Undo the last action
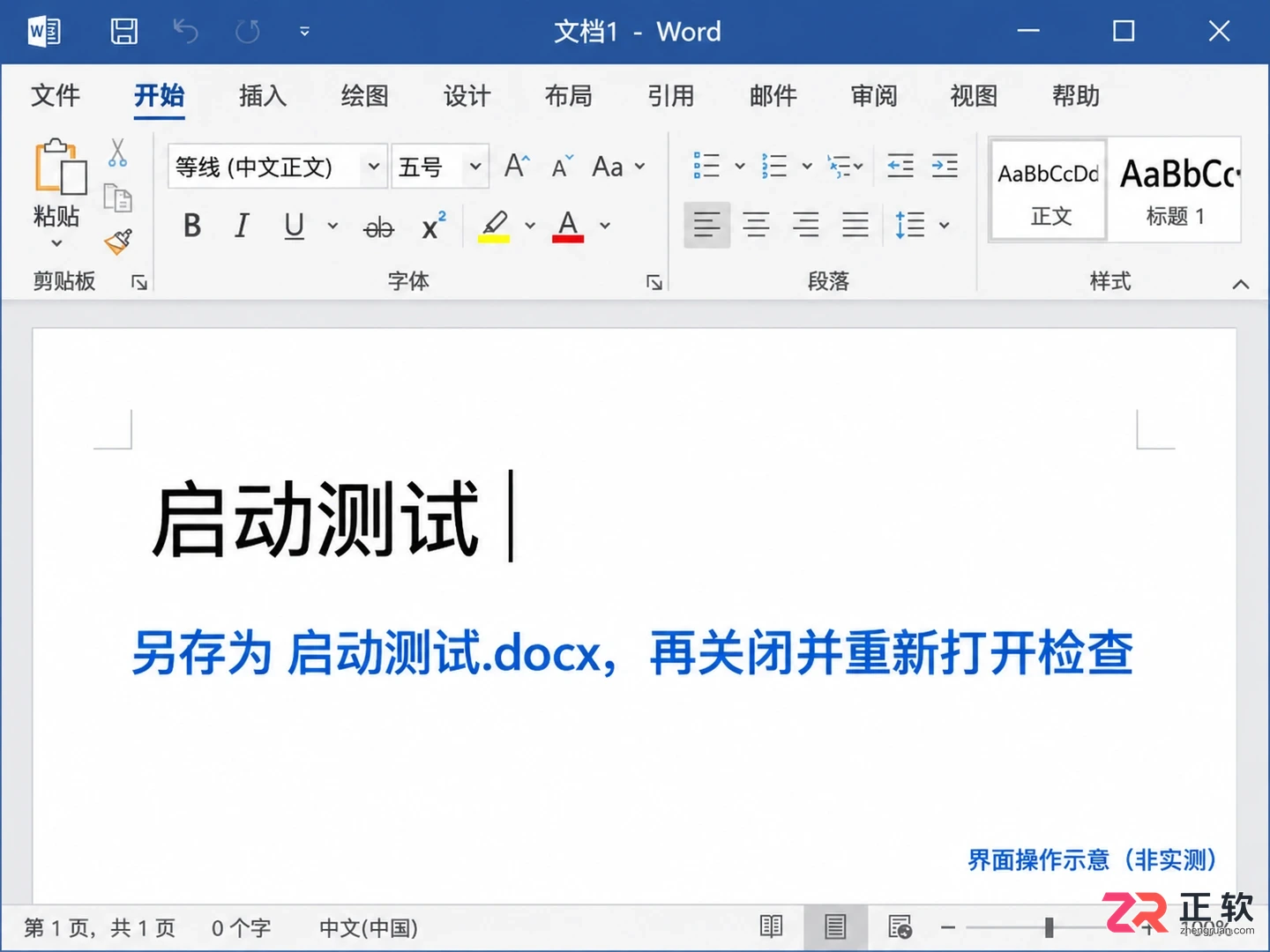This screenshot has width=1270, height=952. pos(185,32)
